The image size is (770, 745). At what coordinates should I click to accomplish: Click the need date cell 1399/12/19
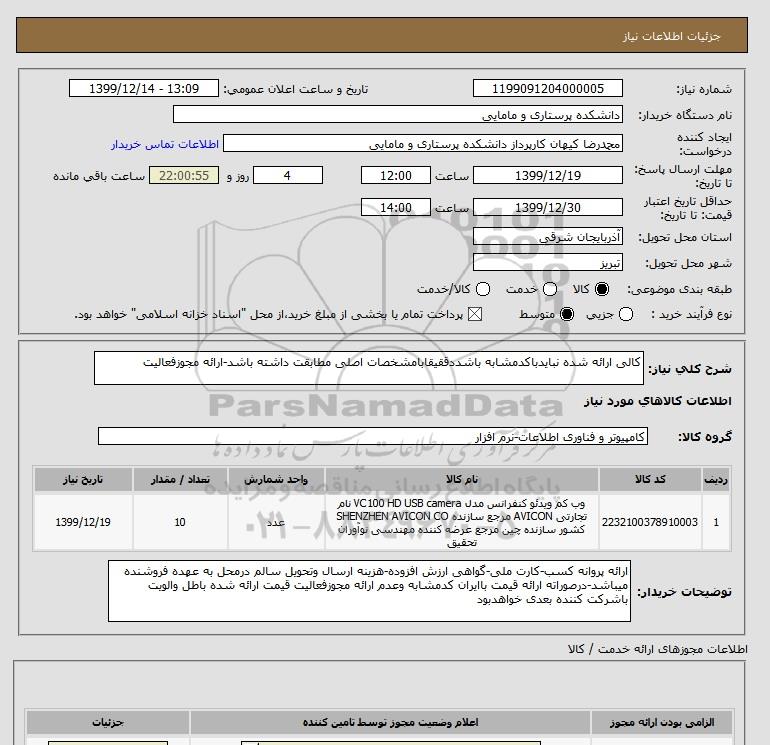83,522
